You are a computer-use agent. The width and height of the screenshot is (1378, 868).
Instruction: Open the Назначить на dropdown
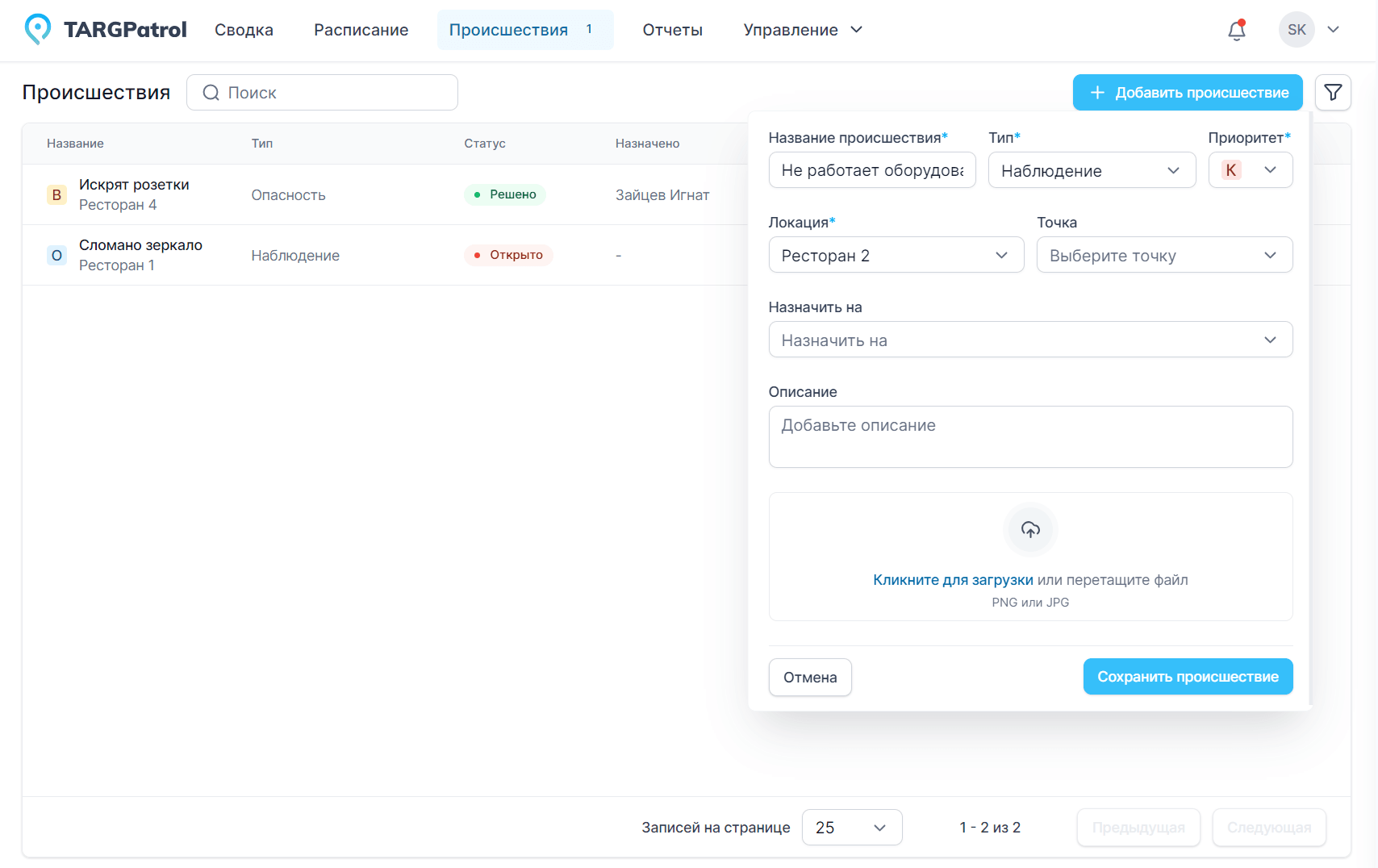[1029, 340]
